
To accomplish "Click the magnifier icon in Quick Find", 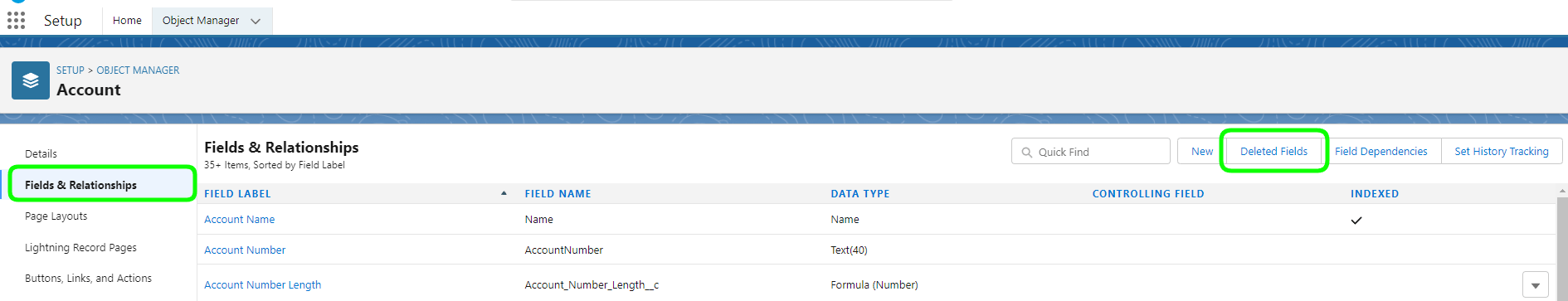I will coord(1027,153).
